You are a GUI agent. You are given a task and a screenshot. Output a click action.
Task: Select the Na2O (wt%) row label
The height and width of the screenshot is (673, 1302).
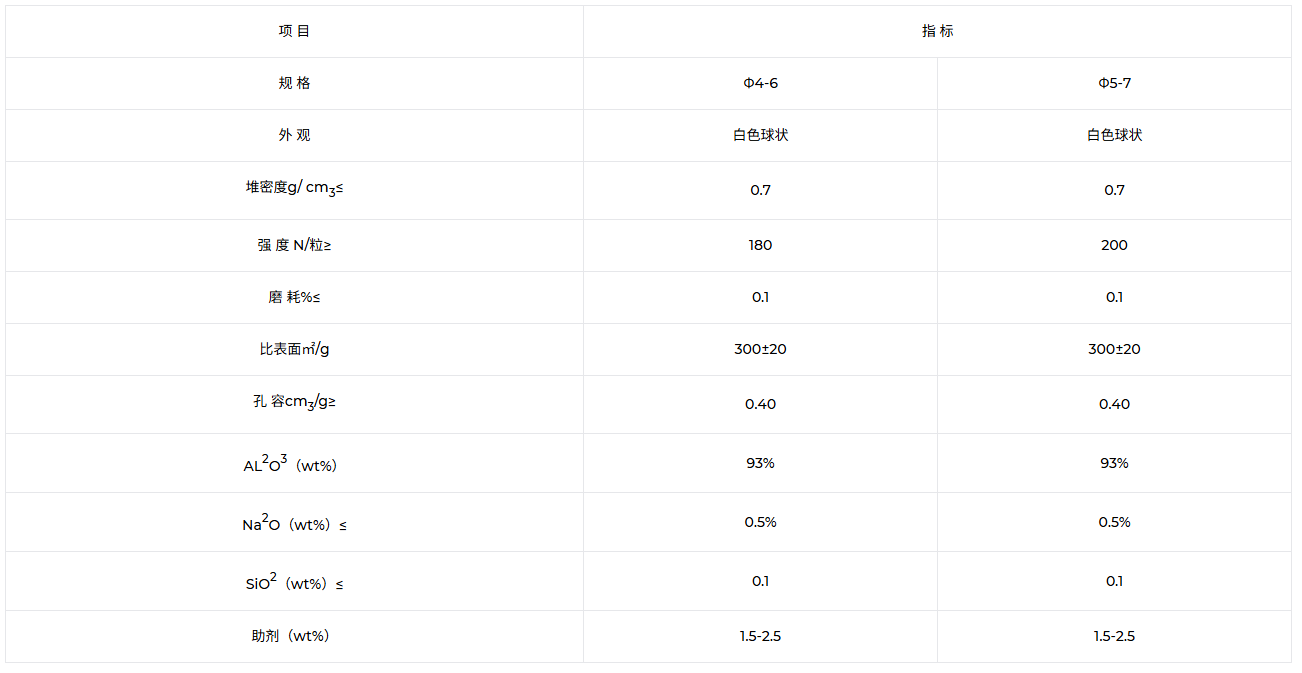click(295, 523)
